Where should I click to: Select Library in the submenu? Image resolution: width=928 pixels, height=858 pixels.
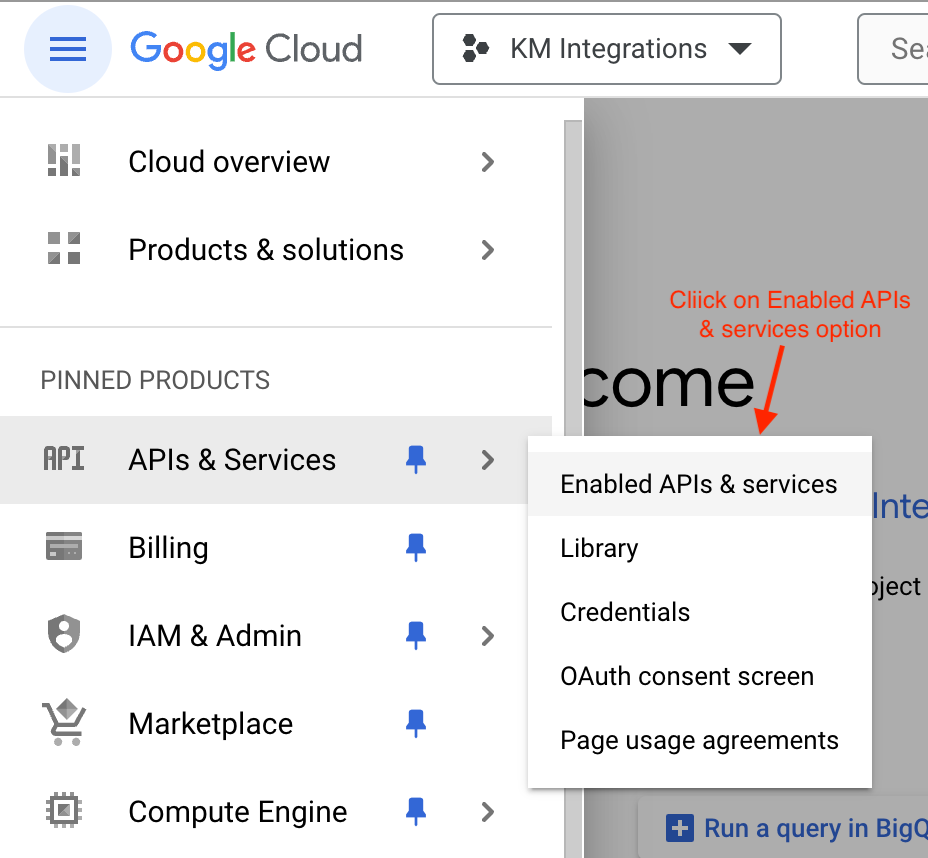700,548
